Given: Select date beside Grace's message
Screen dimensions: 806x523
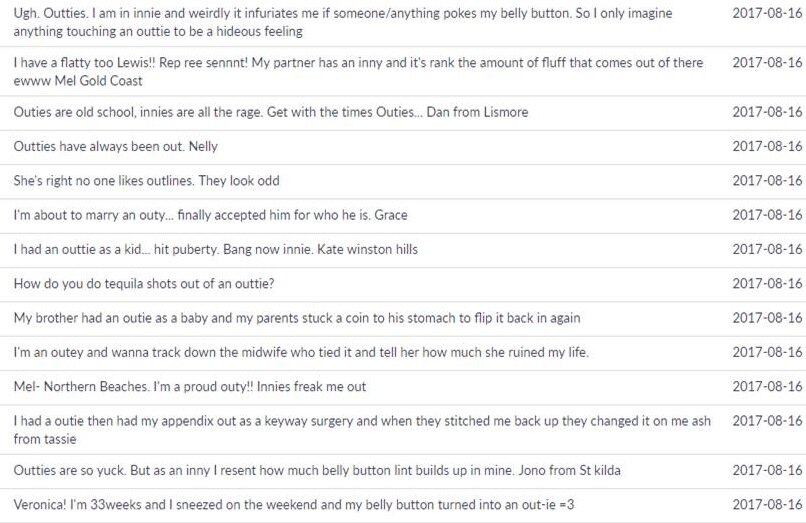Looking at the screenshot, I should (767, 215).
